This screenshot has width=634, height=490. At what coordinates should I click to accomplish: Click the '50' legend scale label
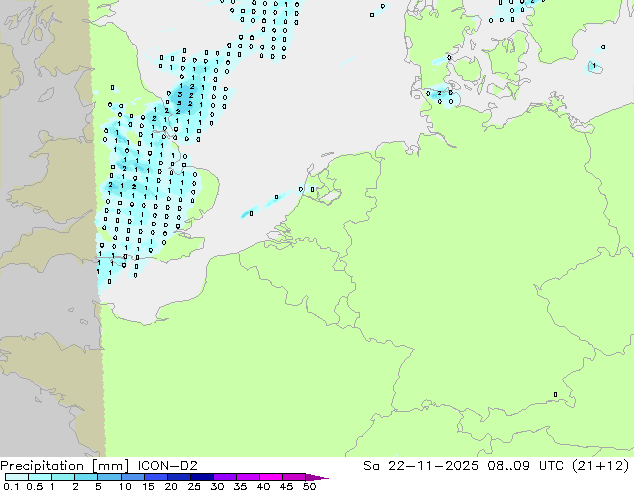point(309,486)
